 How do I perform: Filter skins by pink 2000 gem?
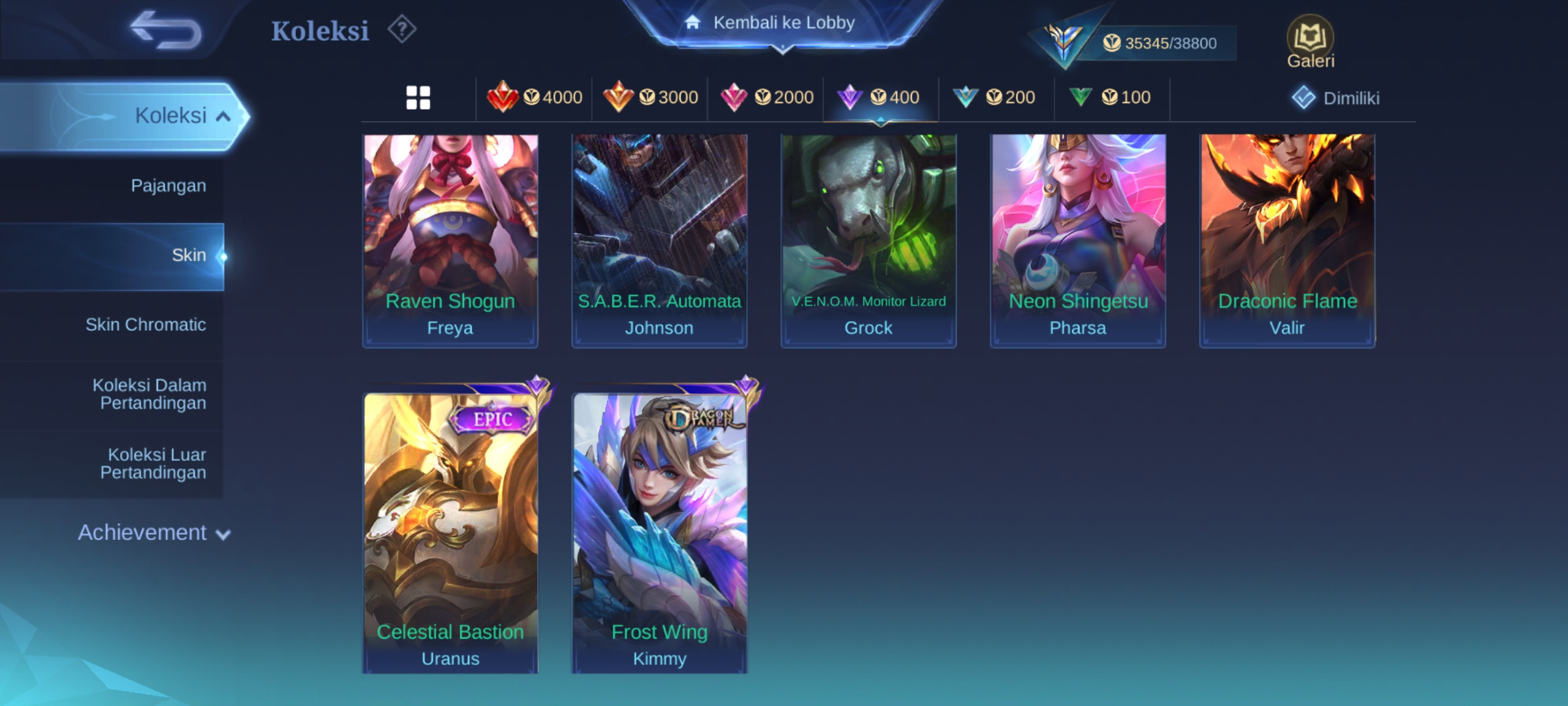click(766, 97)
